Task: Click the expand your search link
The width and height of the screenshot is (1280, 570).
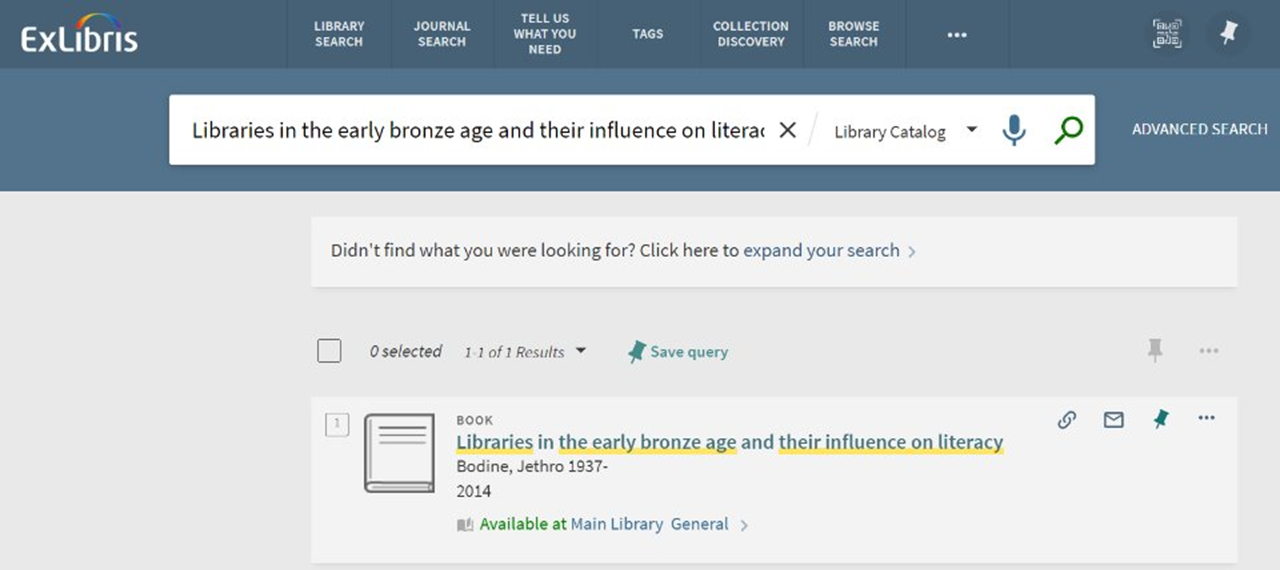Action: [x=821, y=251]
